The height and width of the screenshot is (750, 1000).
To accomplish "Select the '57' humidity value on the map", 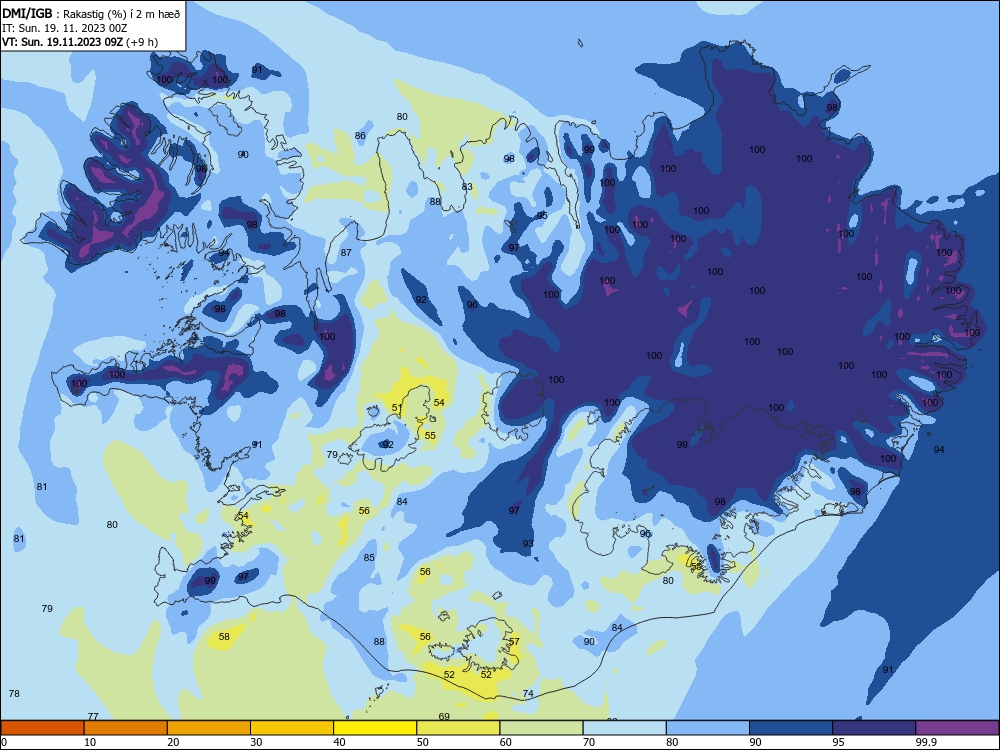I will click(x=514, y=641).
